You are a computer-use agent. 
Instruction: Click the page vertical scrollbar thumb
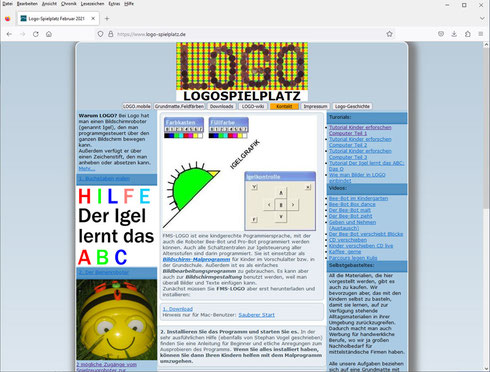point(486,128)
